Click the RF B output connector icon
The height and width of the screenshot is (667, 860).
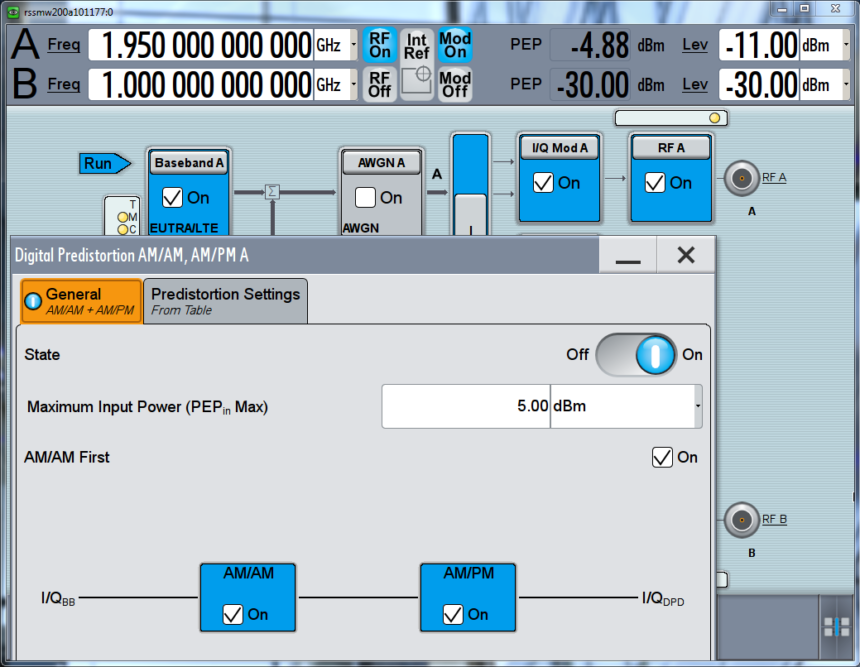(742, 519)
